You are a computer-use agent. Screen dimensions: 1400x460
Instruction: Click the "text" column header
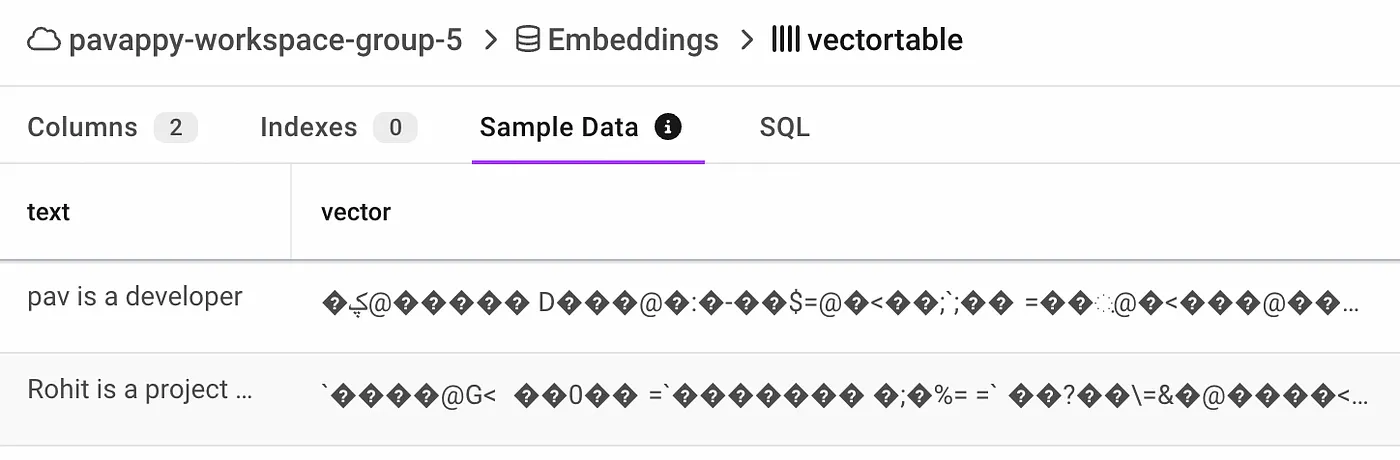click(48, 212)
